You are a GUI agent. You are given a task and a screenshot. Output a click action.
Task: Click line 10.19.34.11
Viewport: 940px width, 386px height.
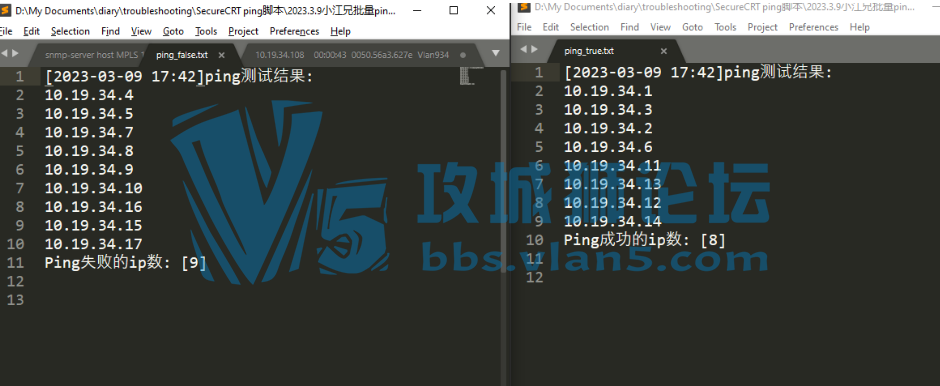pyautogui.click(x=613, y=165)
